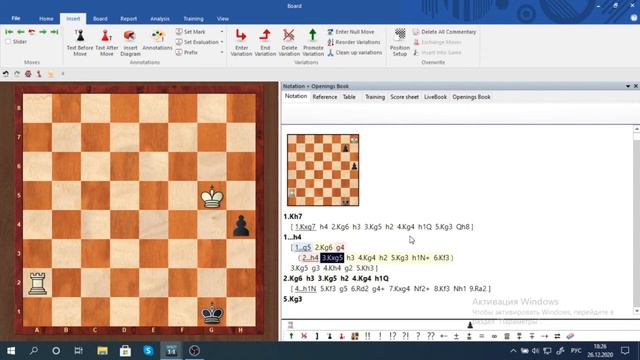Insert Text After Move

[x=107, y=42]
